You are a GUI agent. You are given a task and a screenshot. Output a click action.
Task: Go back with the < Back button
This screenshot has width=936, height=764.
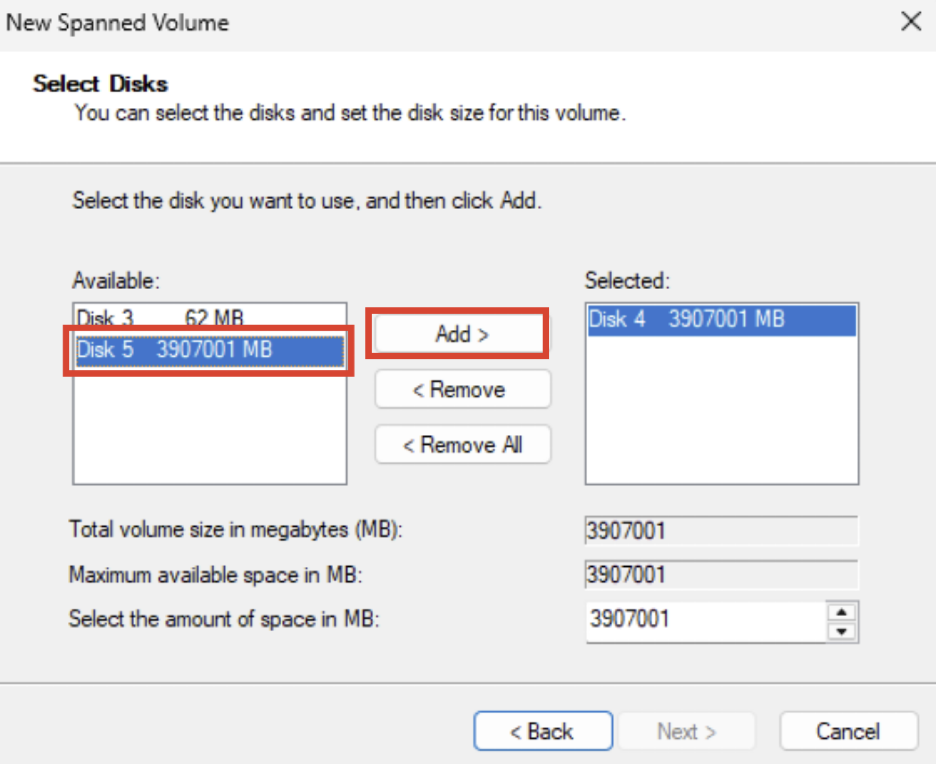[542, 731]
